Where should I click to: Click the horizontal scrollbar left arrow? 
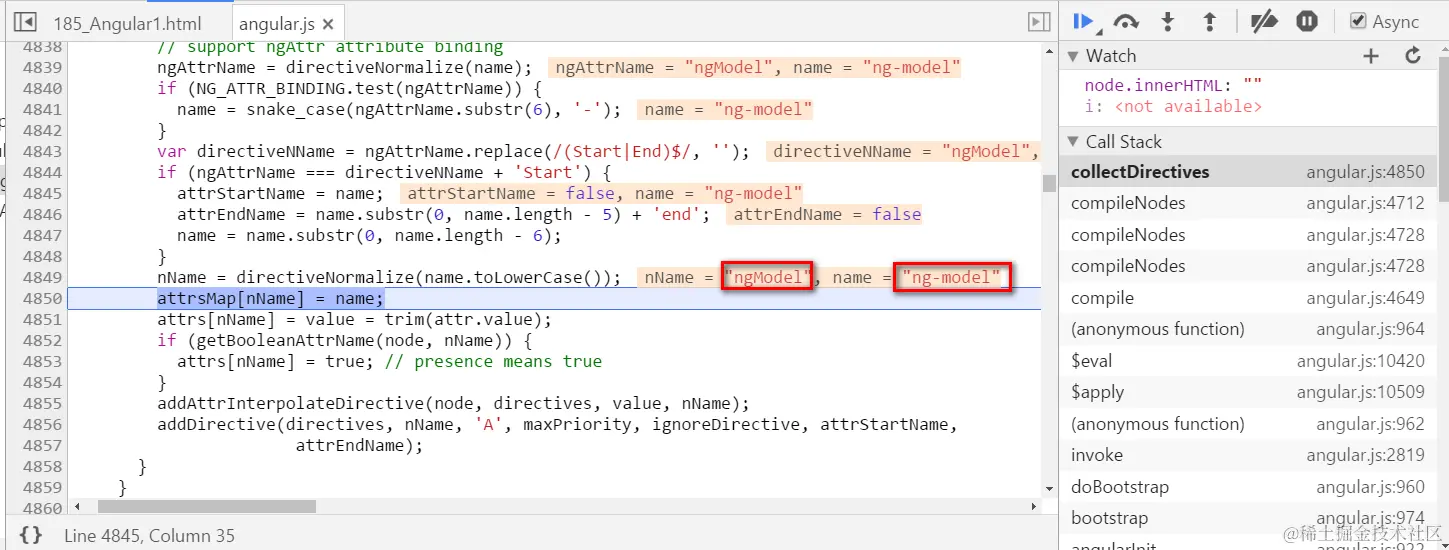(x=75, y=507)
